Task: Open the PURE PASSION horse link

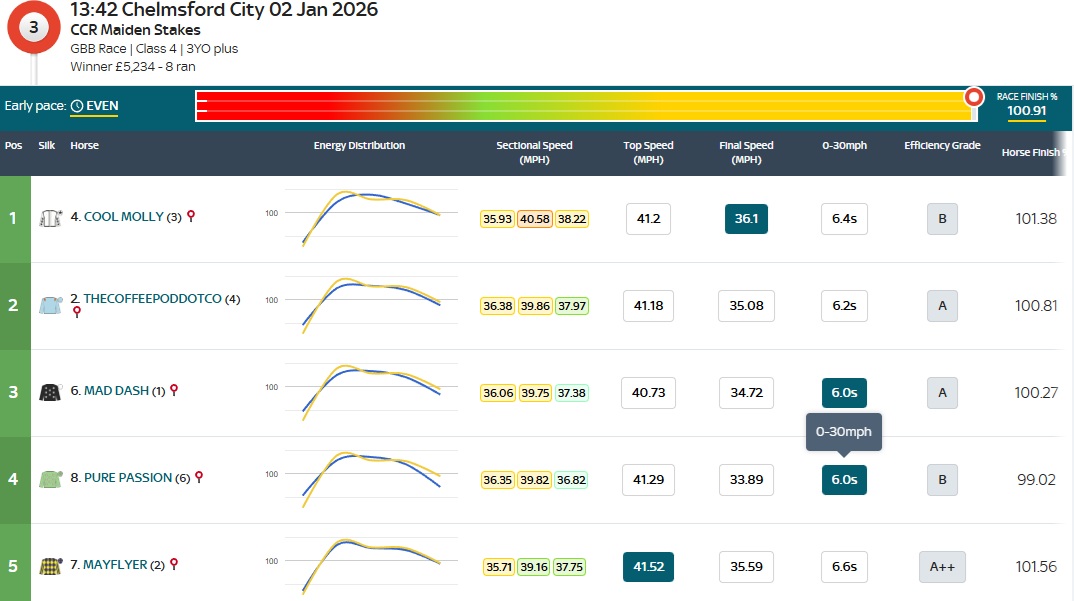Action: pos(128,478)
